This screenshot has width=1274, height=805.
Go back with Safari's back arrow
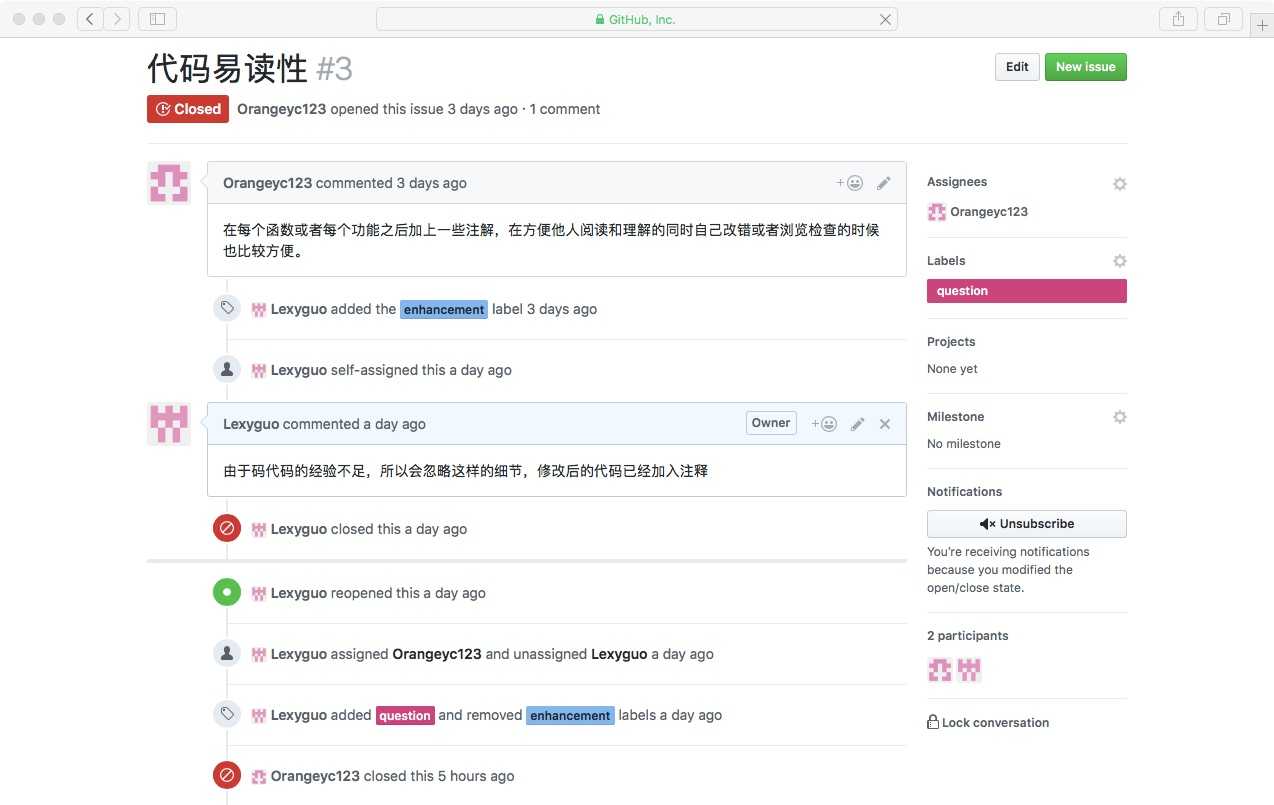click(90, 18)
